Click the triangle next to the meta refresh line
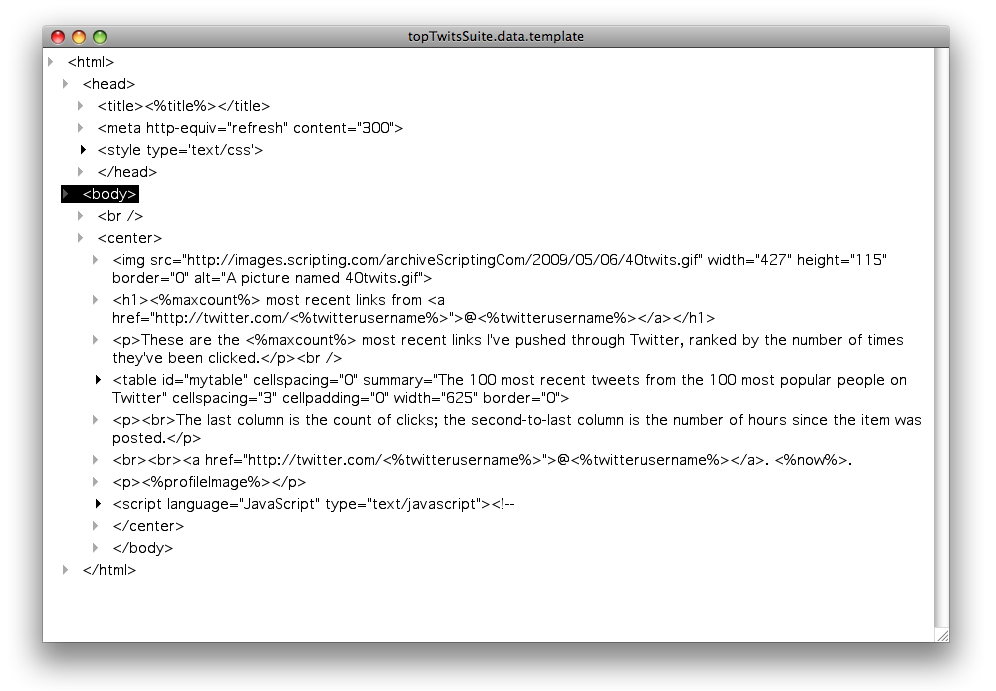The width and height of the screenshot is (996, 691). 81,128
